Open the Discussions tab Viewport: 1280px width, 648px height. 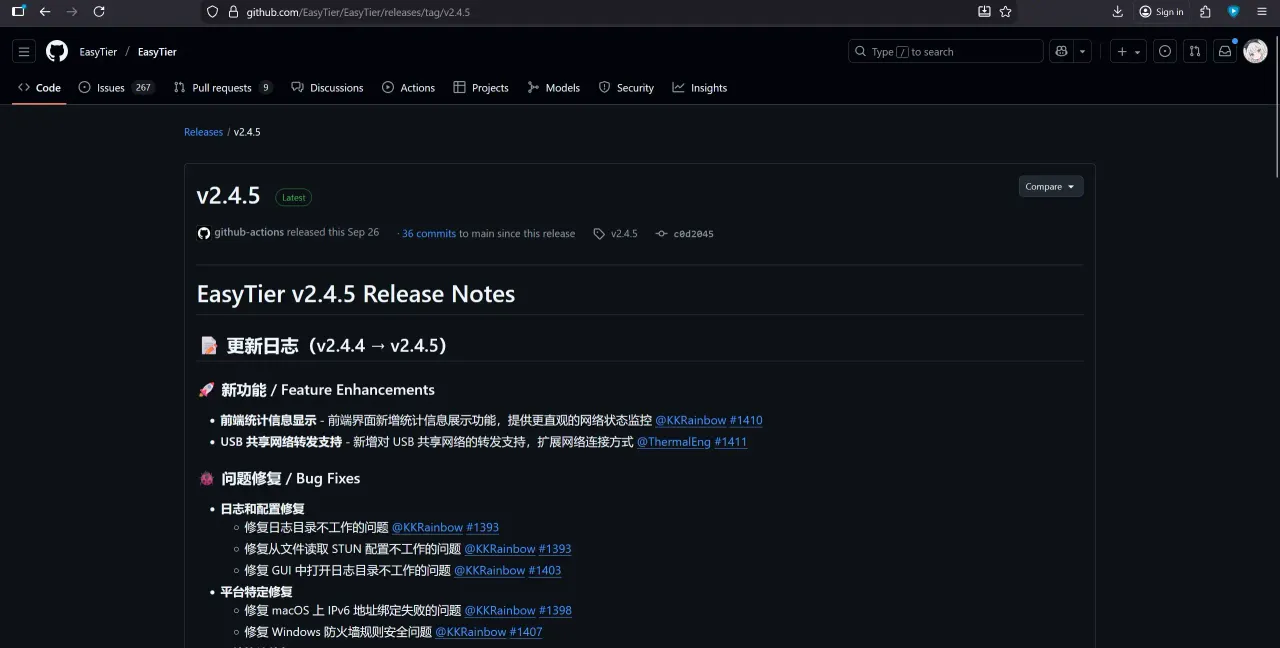coord(327,88)
